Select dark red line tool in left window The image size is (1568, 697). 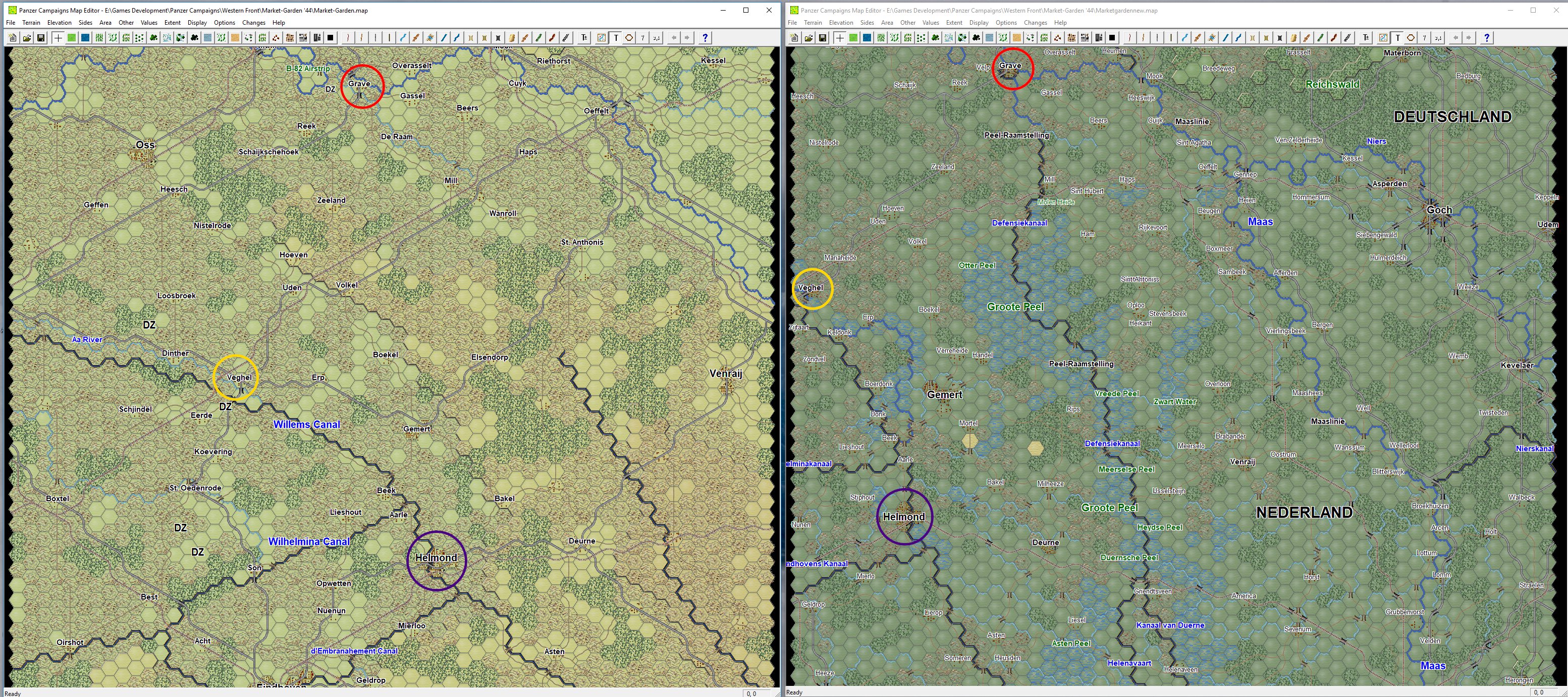tap(552, 38)
